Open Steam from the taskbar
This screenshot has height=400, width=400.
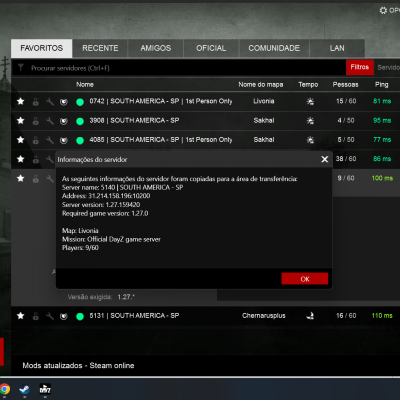pos(24,389)
